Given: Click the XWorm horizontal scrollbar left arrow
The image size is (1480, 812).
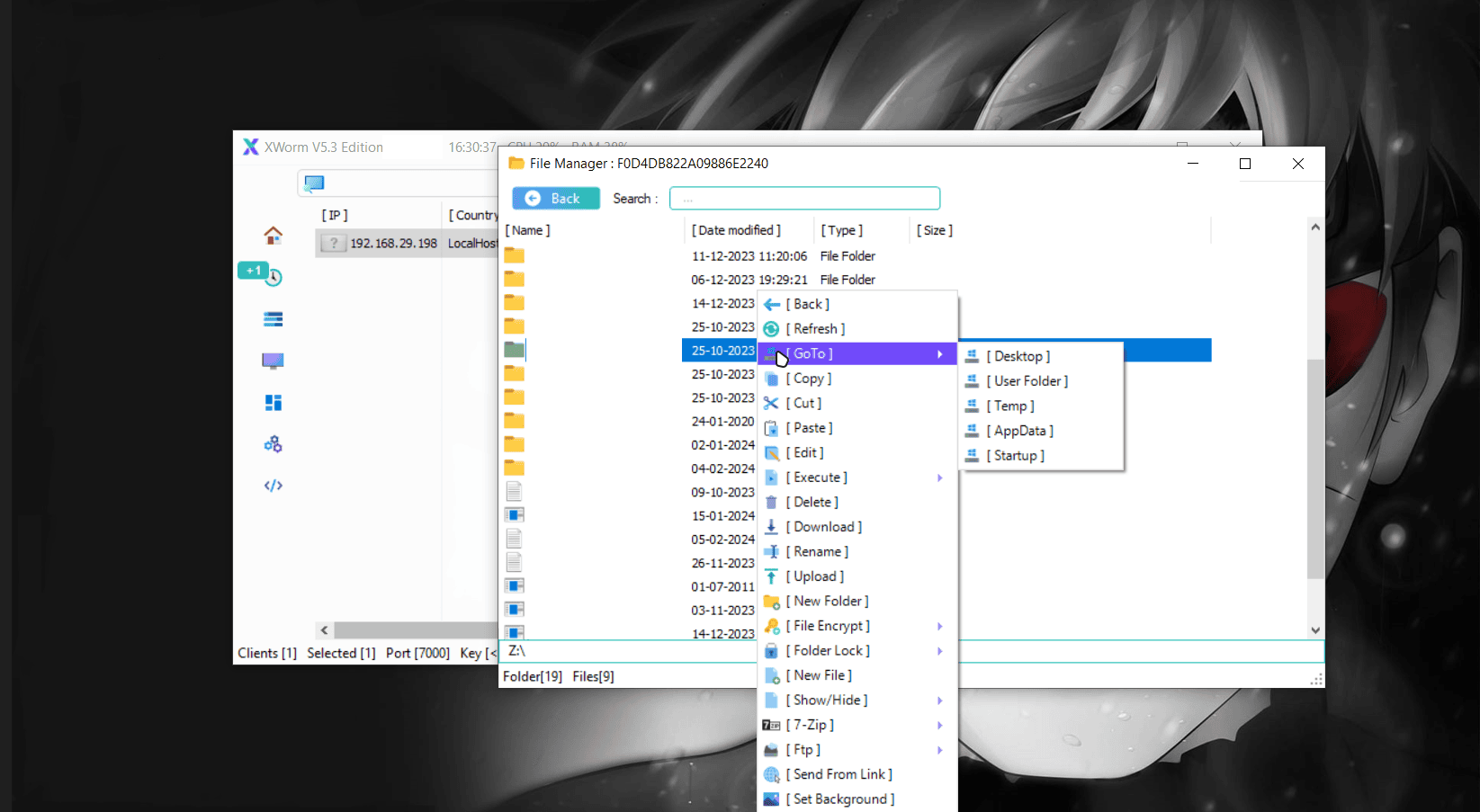Looking at the screenshot, I should click(x=325, y=630).
